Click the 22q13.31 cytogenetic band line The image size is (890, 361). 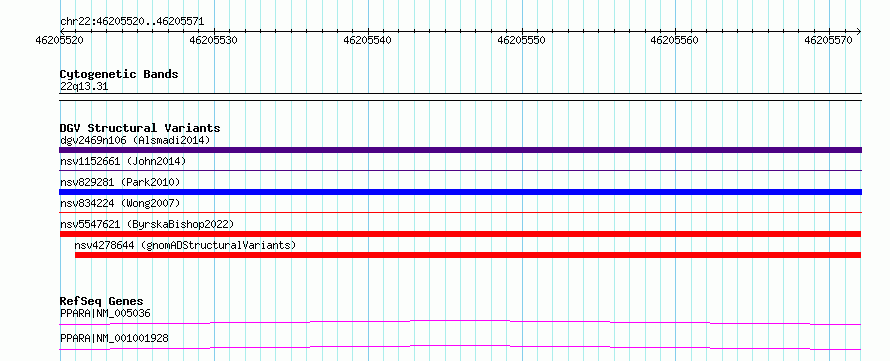click(460, 97)
